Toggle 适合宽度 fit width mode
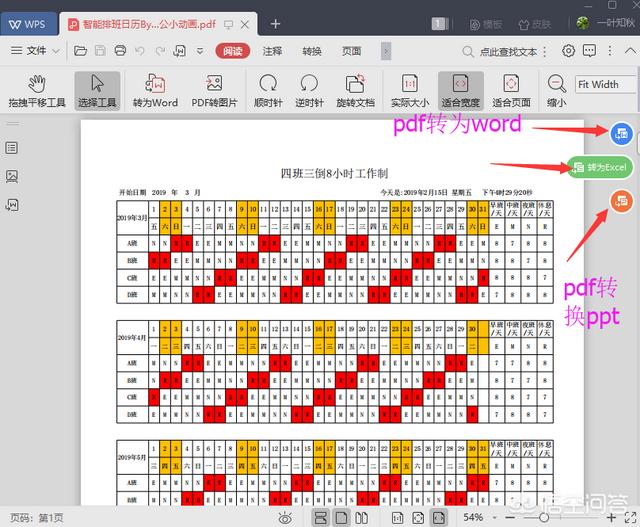640x527 pixels. click(x=461, y=91)
